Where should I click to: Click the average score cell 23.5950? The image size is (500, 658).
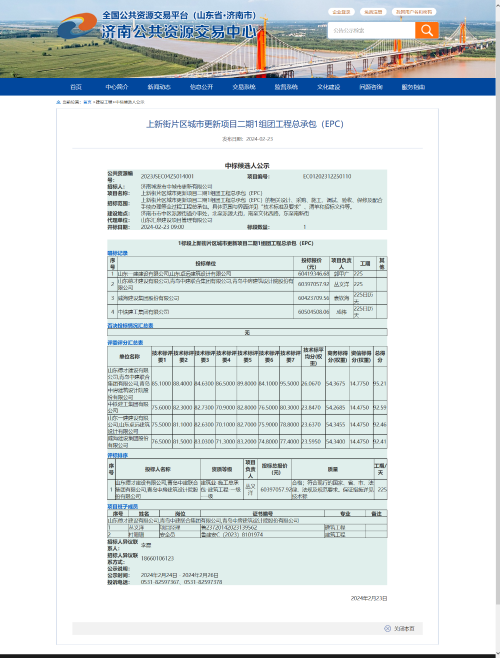tap(312, 441)
